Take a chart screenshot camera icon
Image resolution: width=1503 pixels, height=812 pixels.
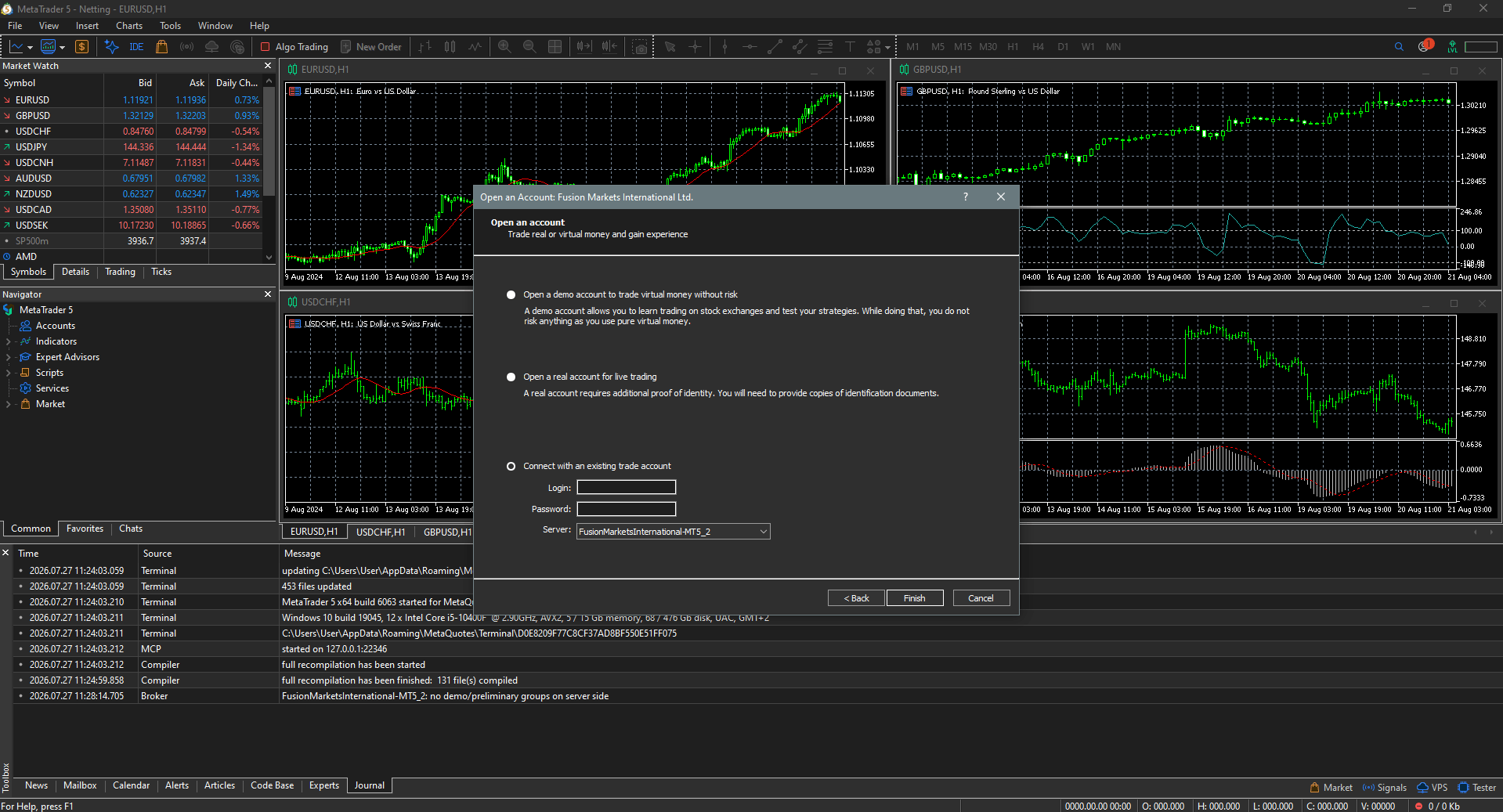640,47
